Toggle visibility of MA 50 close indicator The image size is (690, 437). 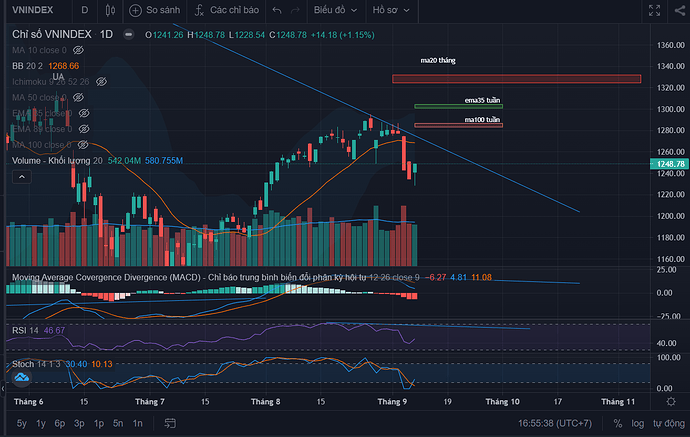click(78, 97)
